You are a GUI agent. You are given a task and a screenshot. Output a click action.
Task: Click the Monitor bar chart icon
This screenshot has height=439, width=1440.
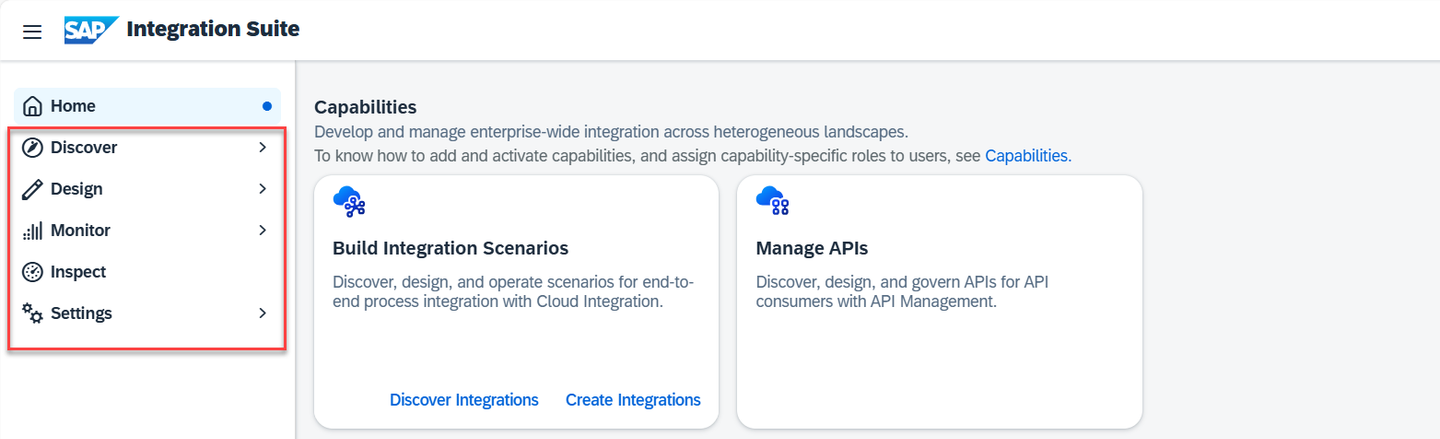[32, 231]
